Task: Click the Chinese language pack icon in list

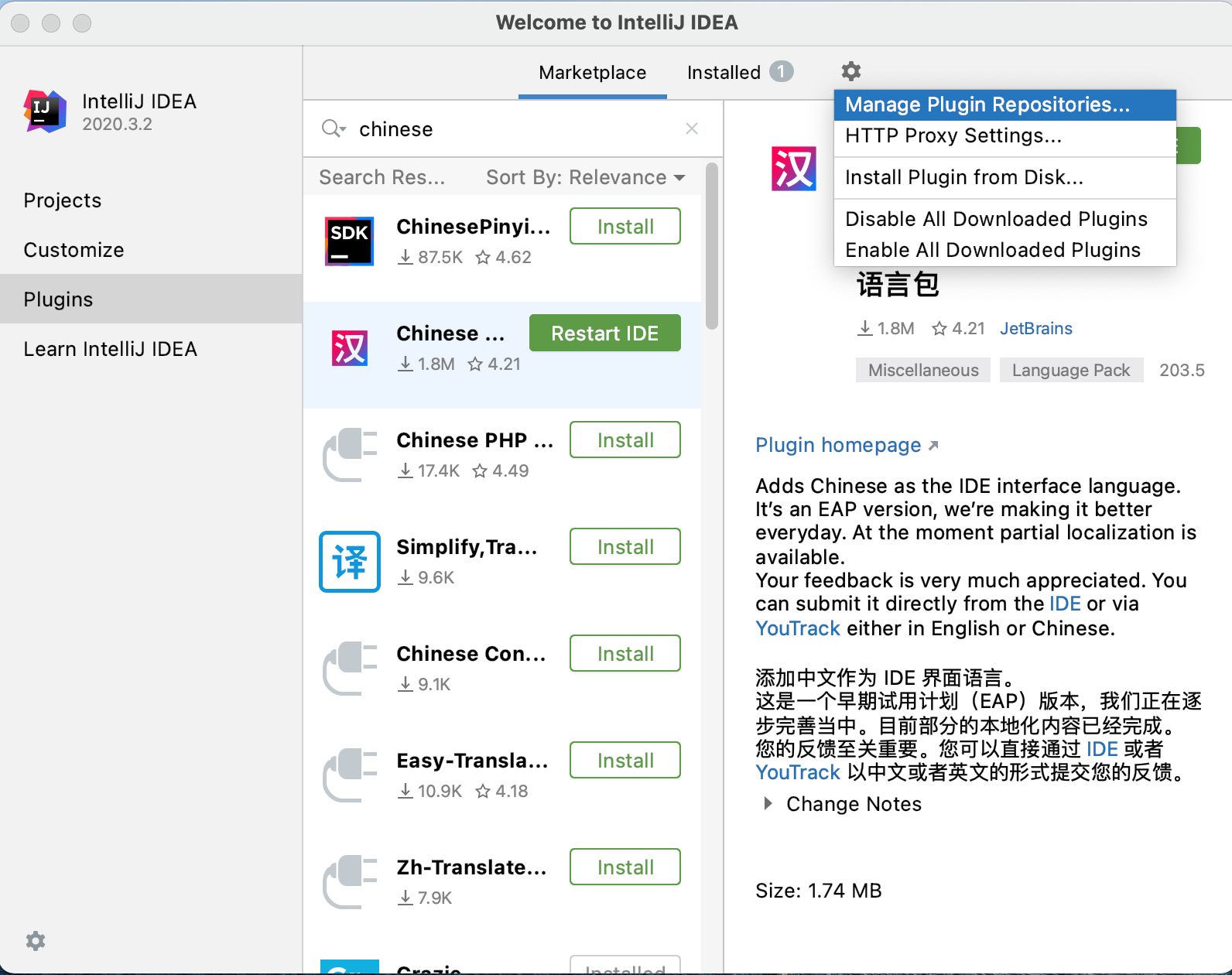Action: click(x=350, y=348)
